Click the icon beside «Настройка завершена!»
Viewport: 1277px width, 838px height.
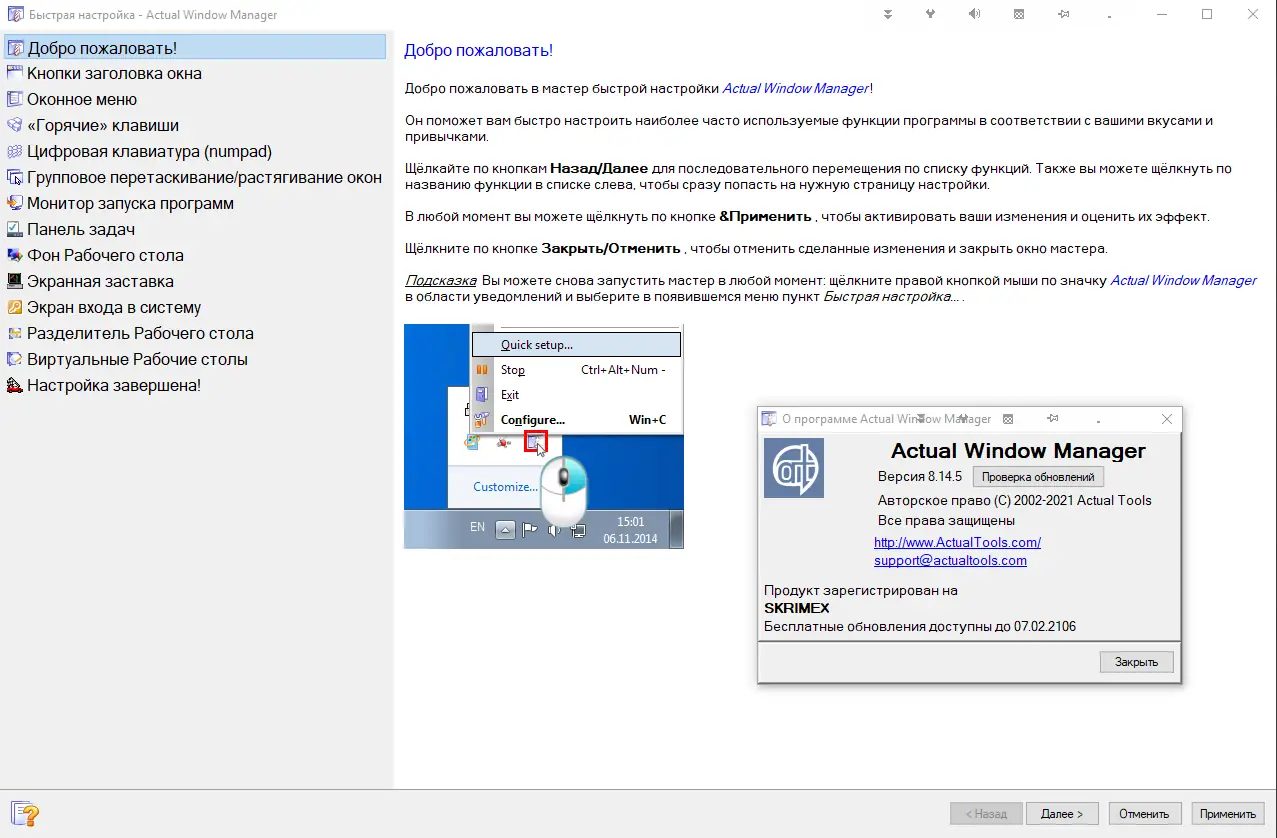(x=14, y=385)
